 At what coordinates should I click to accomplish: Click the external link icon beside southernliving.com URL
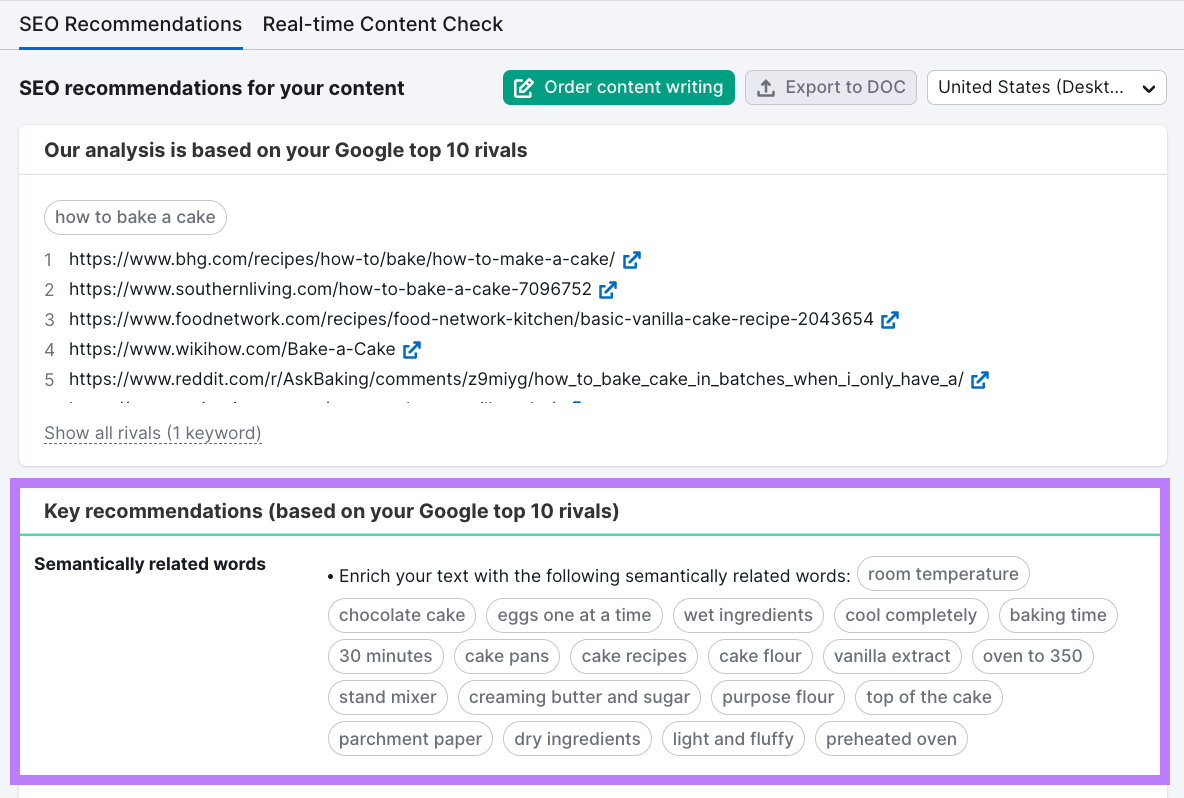tap(607, 289)
